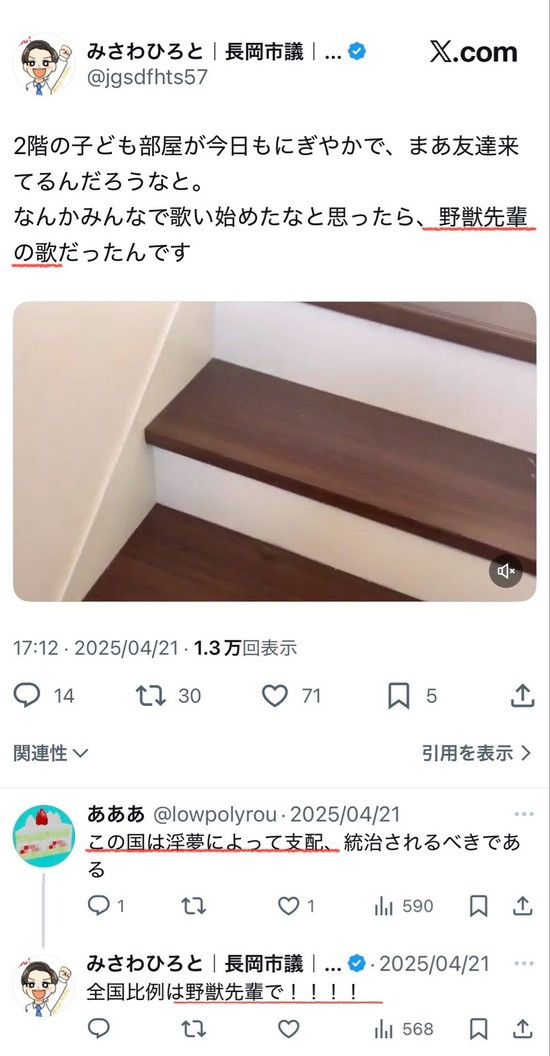This screenshot has height=1056, width=550.
Task: Bookmark the main post with 5 bookmarks
Action: [399, 696]
